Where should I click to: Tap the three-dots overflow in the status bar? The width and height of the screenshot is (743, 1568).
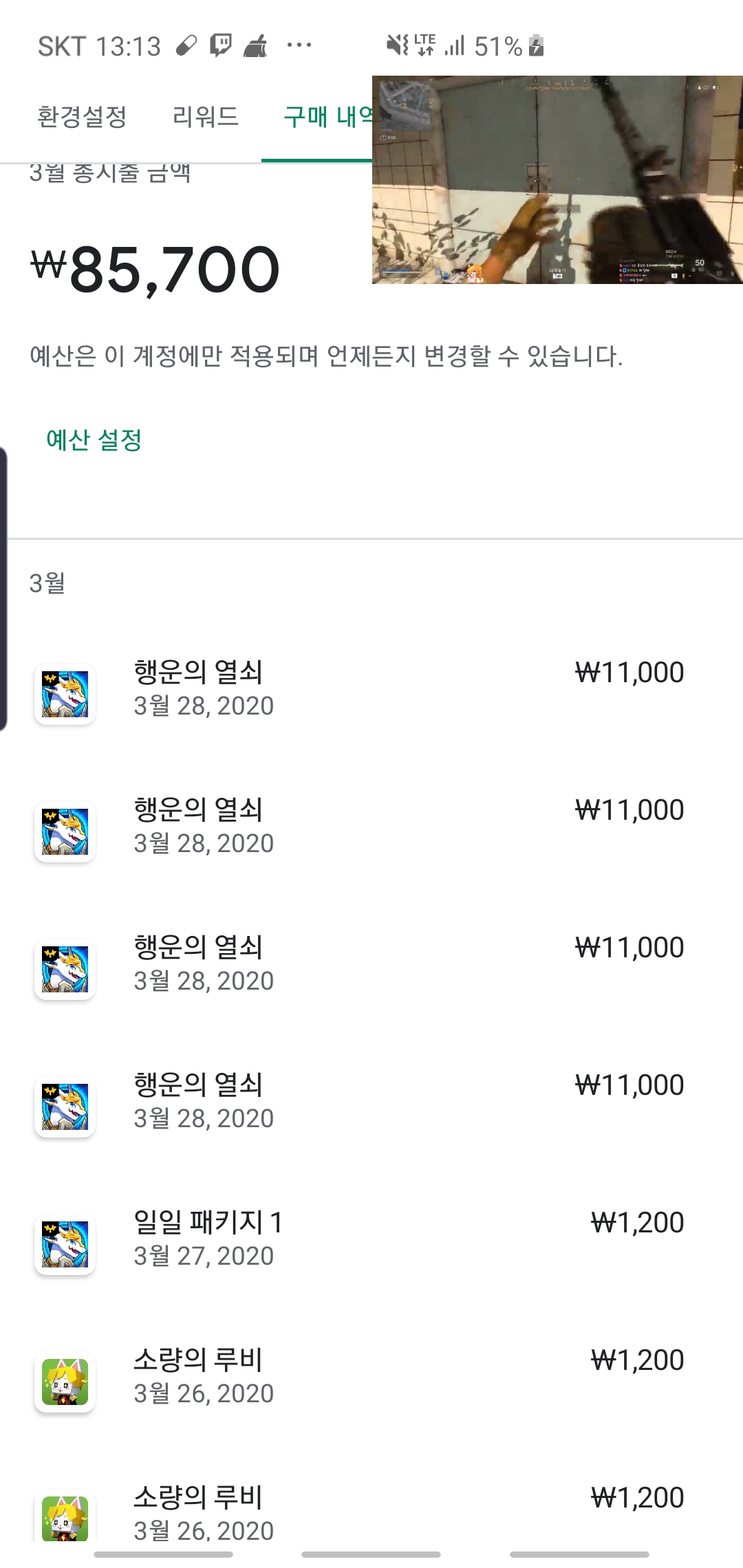299,46
